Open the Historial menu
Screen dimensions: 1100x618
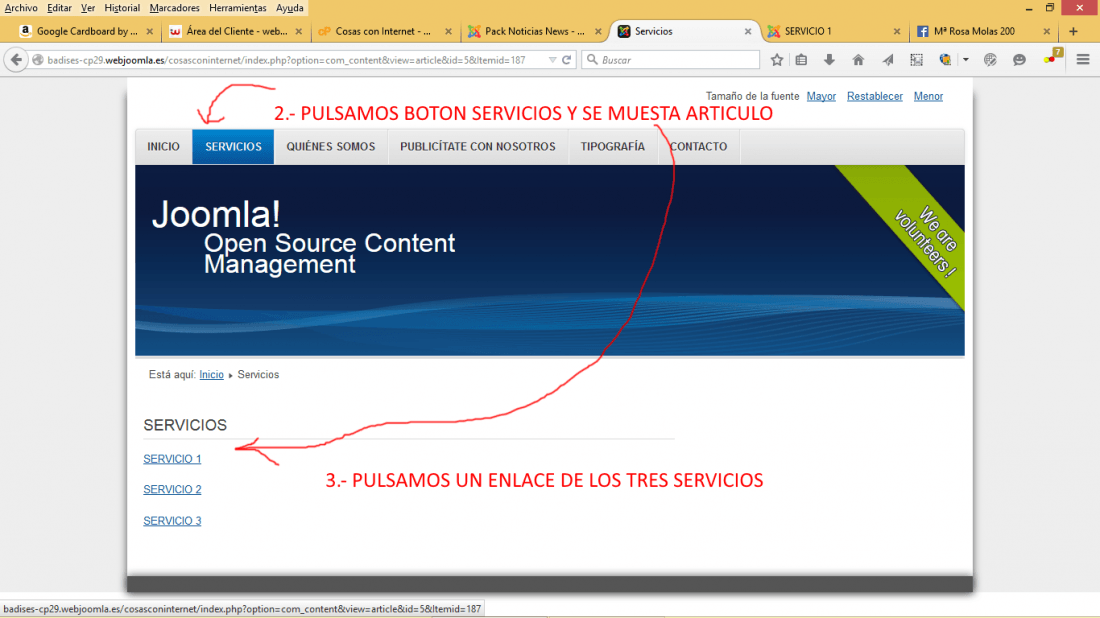tap(122, 8)
